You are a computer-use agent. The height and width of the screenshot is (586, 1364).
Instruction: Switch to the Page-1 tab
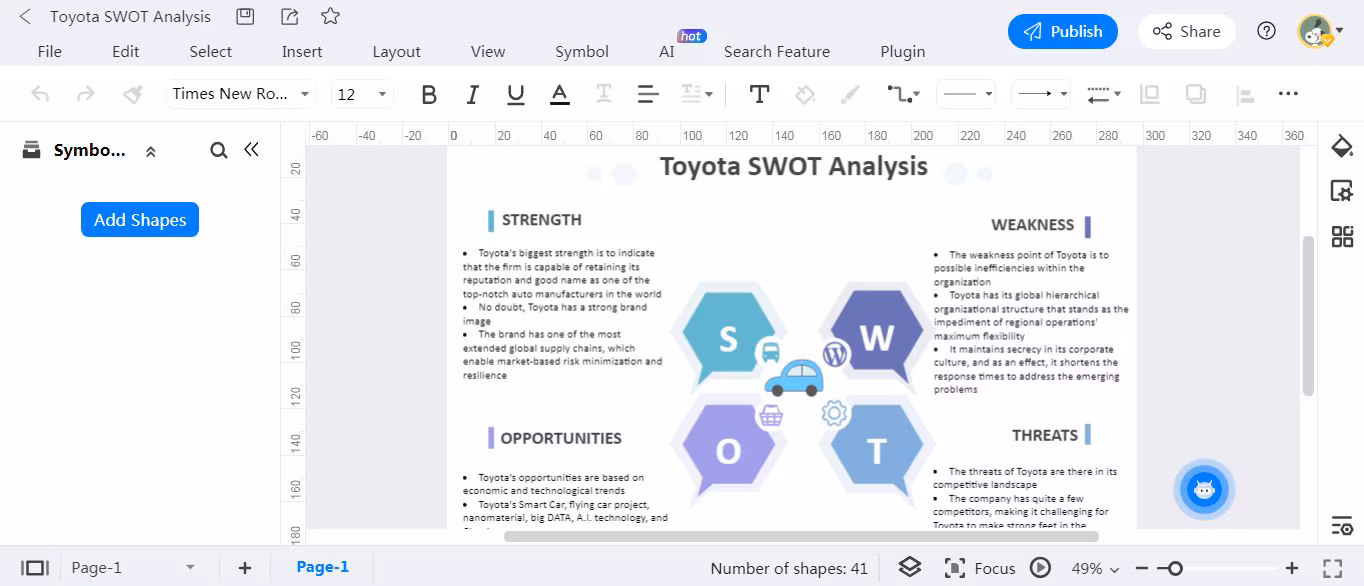pos(323,567)
